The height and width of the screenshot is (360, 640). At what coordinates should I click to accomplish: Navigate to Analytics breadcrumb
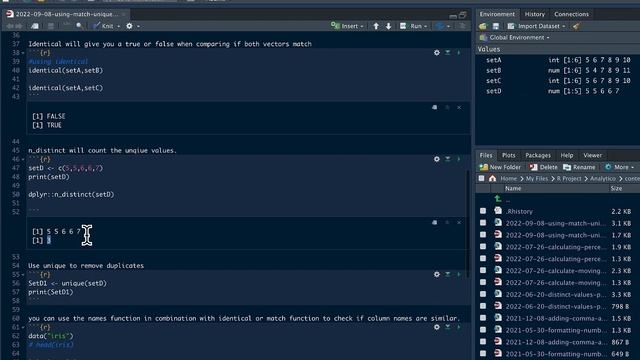click(x=602, y=179)
